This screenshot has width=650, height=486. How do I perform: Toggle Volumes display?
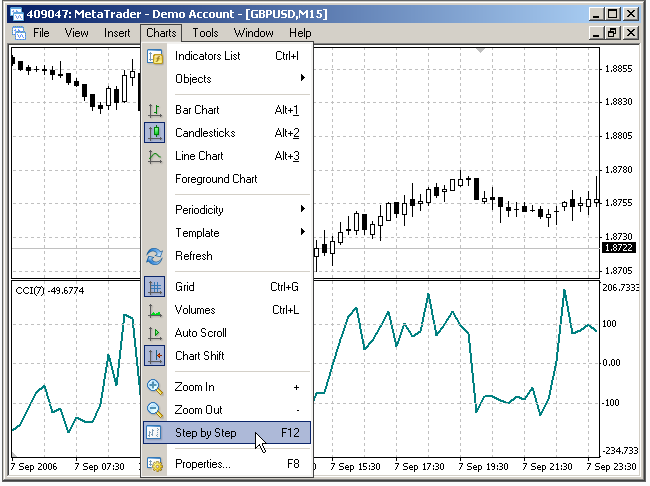[227, 310]
